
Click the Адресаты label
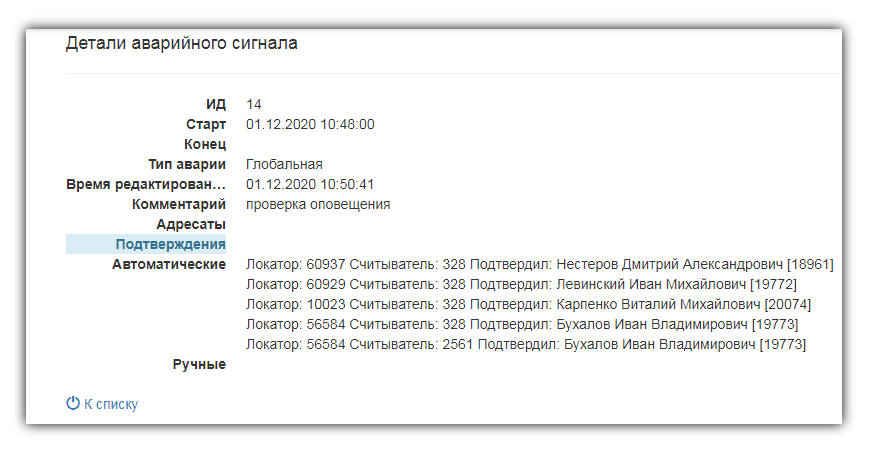[x=191, y=225]
